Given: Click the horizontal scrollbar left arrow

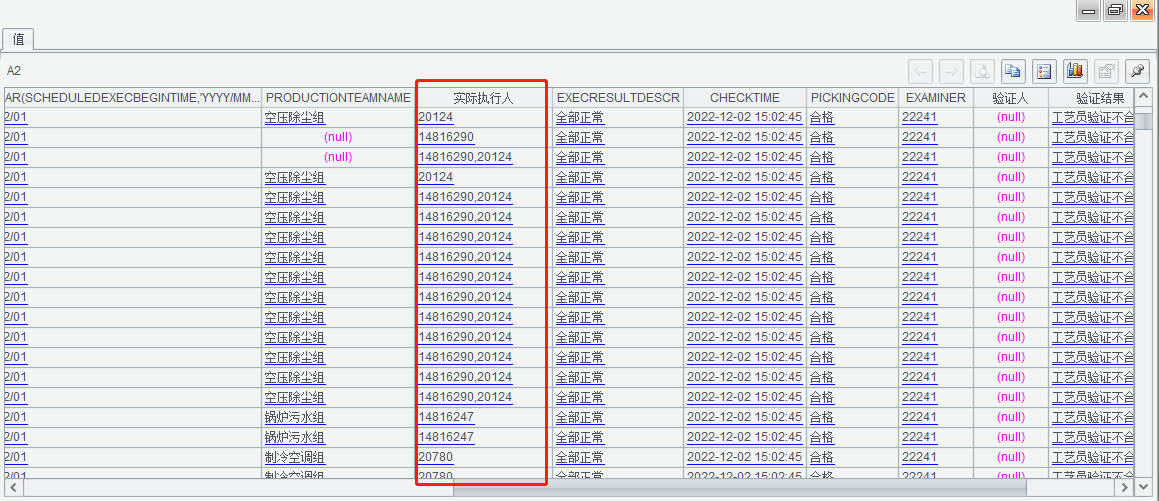Looking at the screenshot, I should 12,488.
